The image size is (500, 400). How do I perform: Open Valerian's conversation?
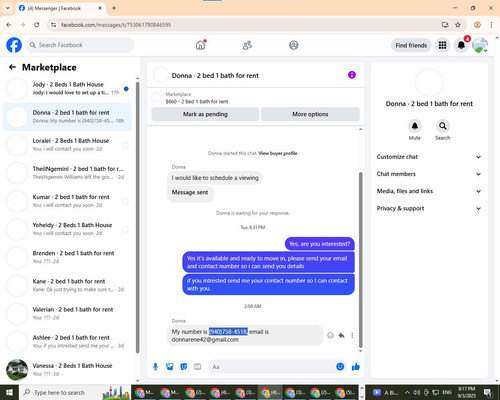(68, 313)
